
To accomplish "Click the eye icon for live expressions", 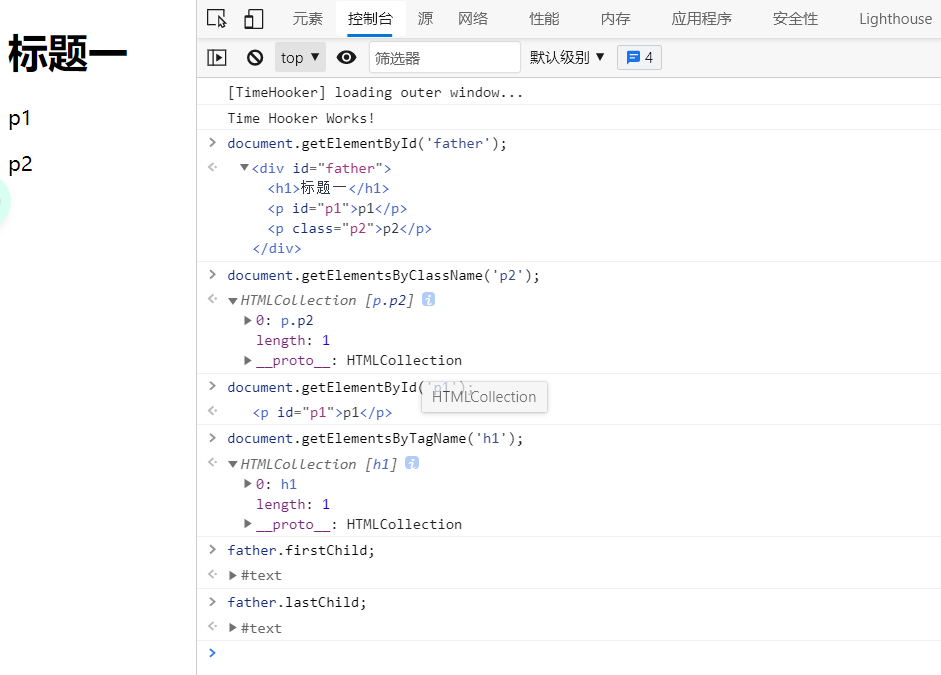I will (346, 58).
